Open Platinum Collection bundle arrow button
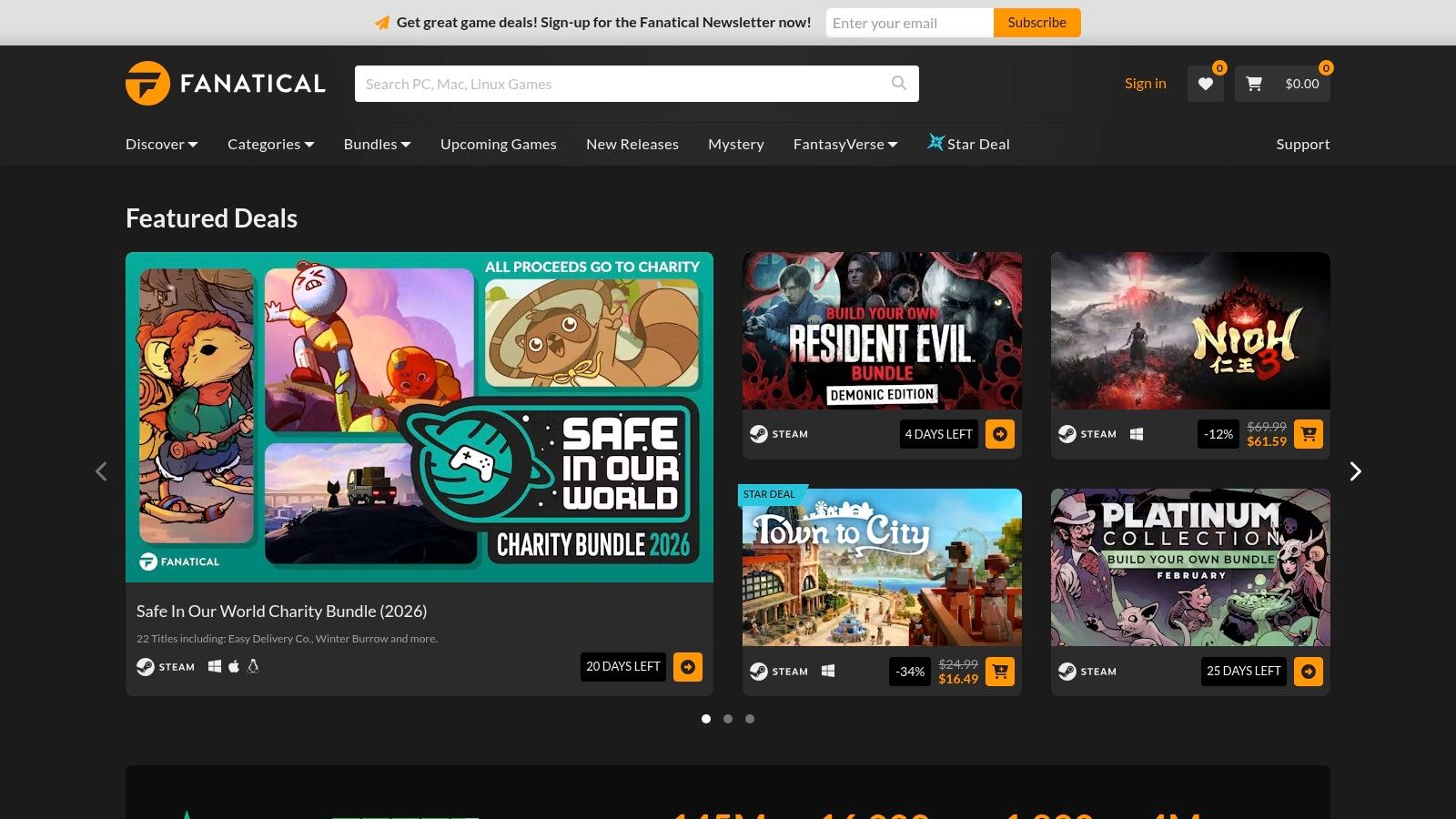This screenshot has width=1456, height=819. pyautogui.click(x=1309, y=672)
